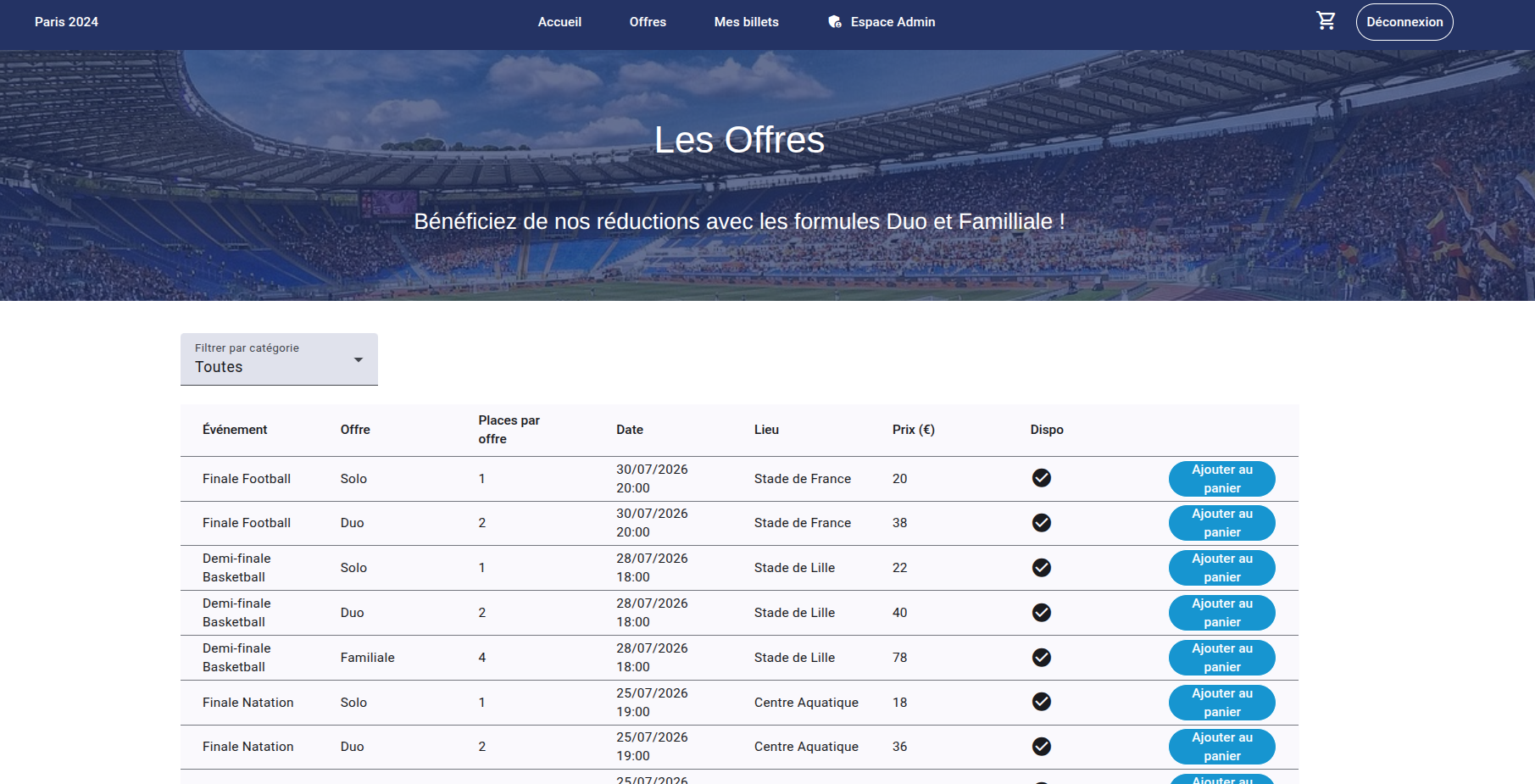Click the Espace Admin shield icon
The width and height of the screenshot is (1535, 784).
click(835, 22)
